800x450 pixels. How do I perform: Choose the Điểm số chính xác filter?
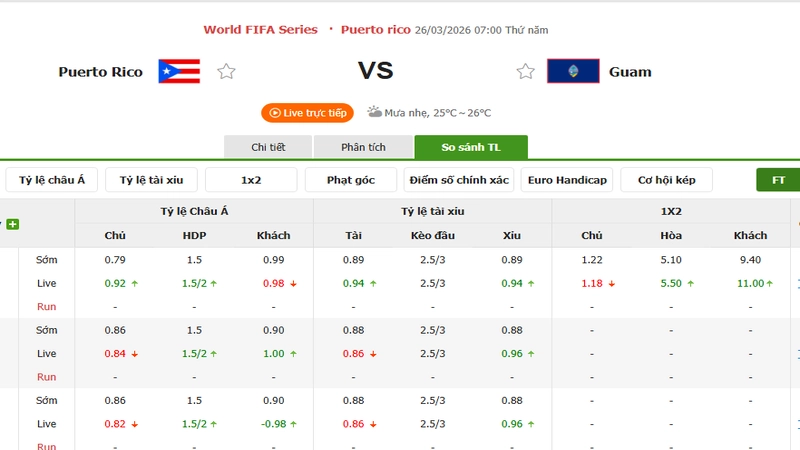(459, 180)
